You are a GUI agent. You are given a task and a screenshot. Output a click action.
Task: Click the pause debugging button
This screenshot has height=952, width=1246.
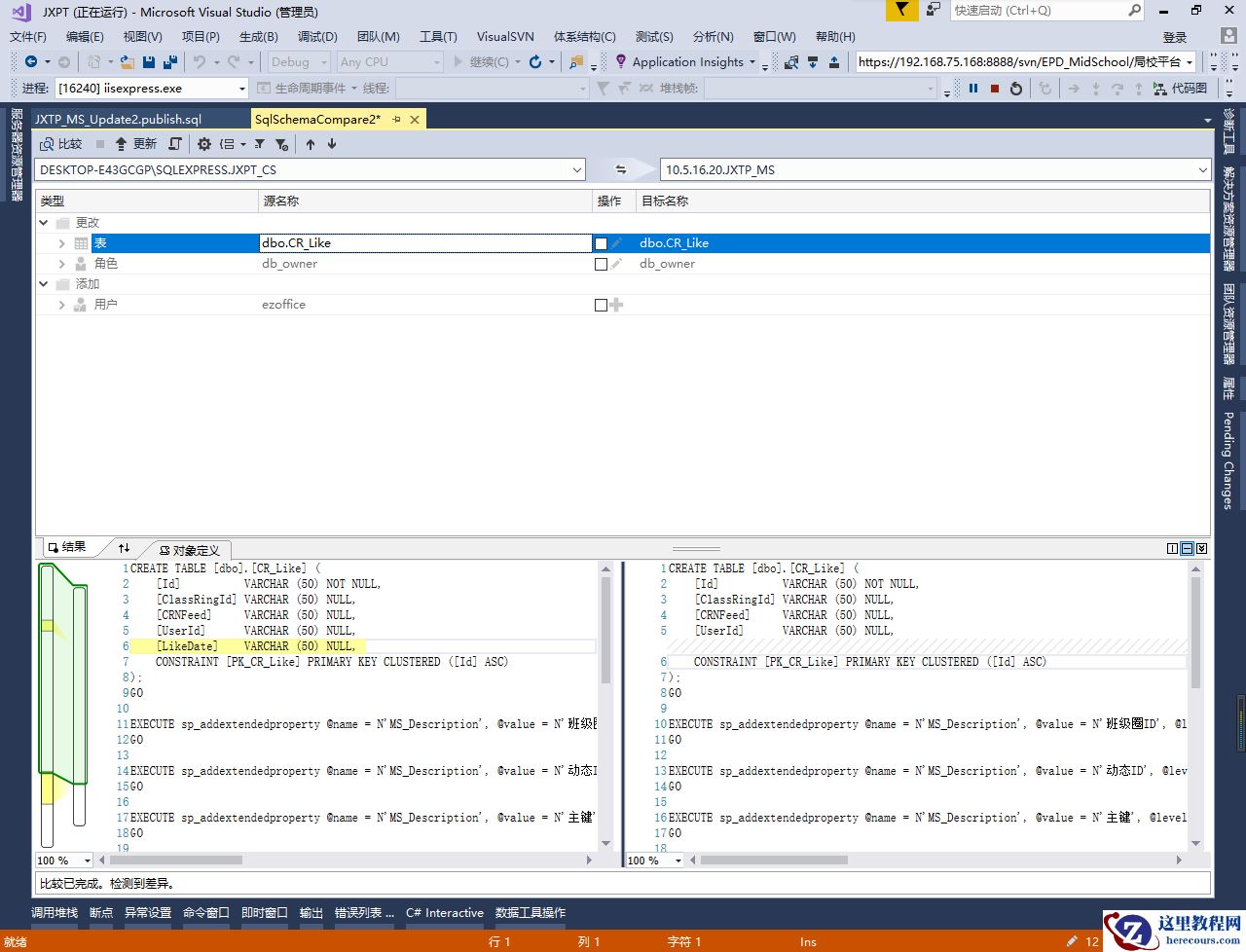tap(972, 88)
